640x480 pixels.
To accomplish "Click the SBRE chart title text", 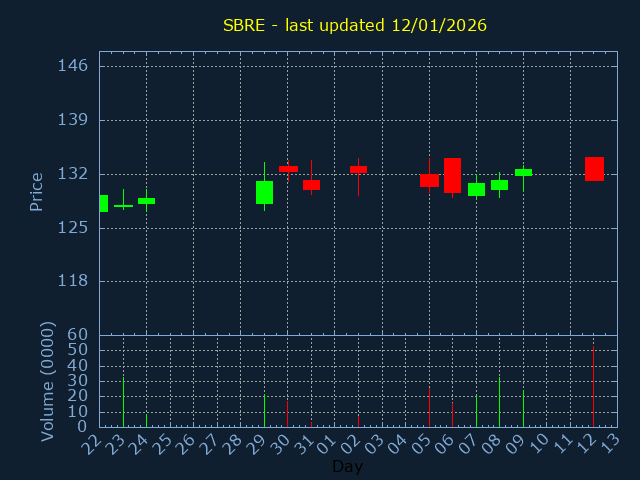I will 355,25.
